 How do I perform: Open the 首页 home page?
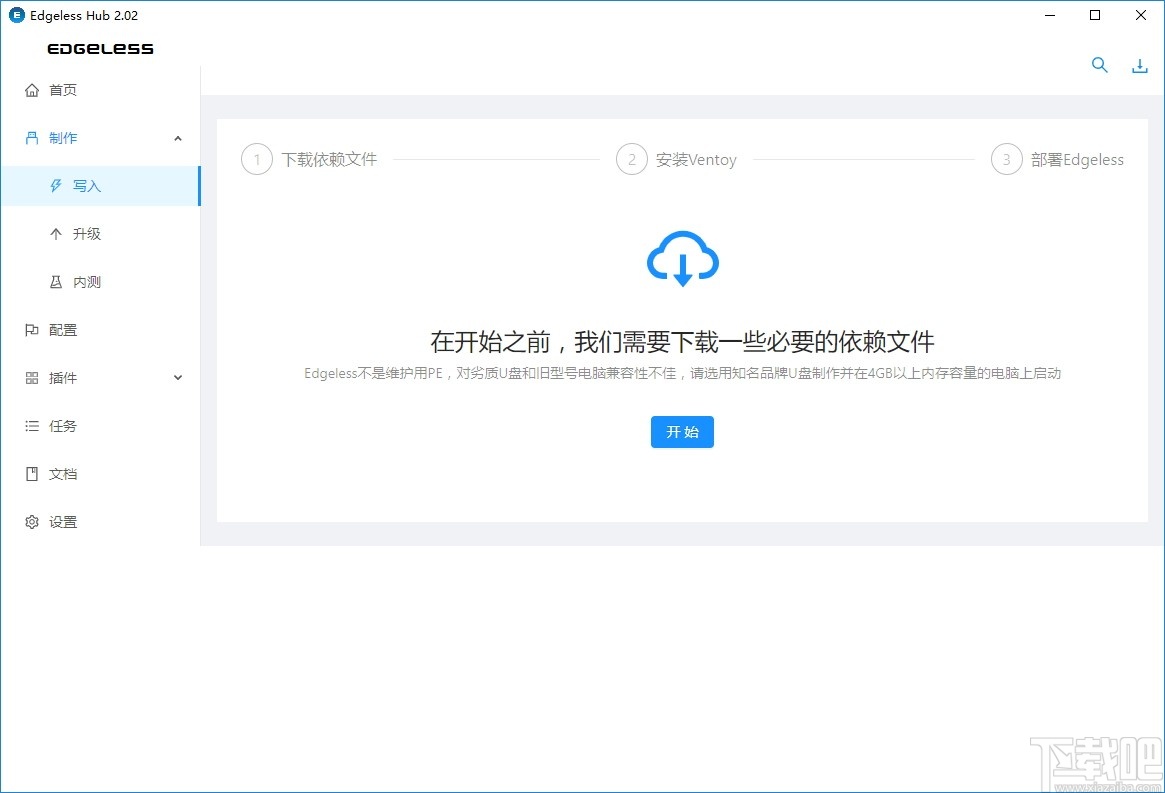(61, 89)
